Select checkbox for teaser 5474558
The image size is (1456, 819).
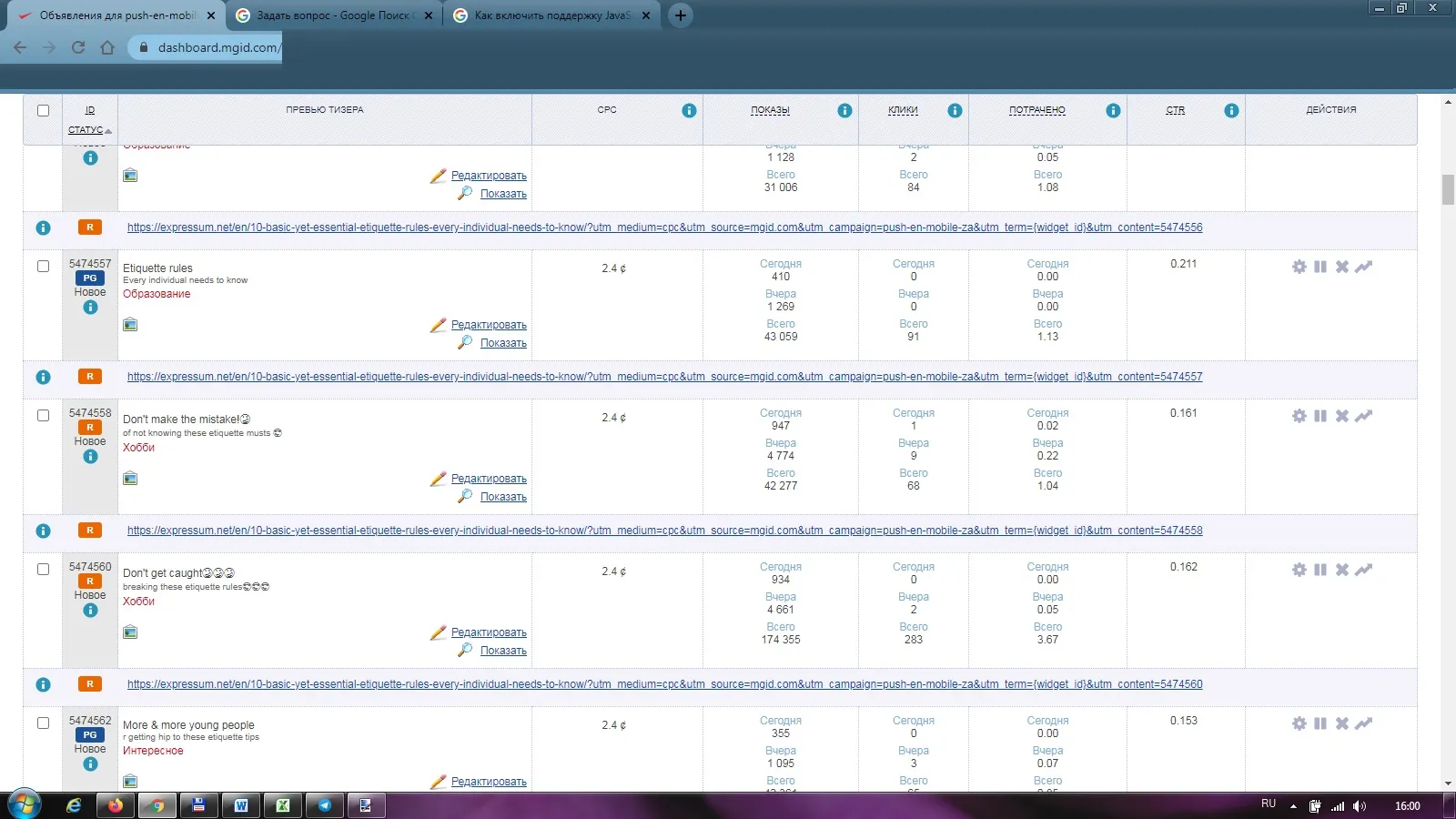[43, 416]
